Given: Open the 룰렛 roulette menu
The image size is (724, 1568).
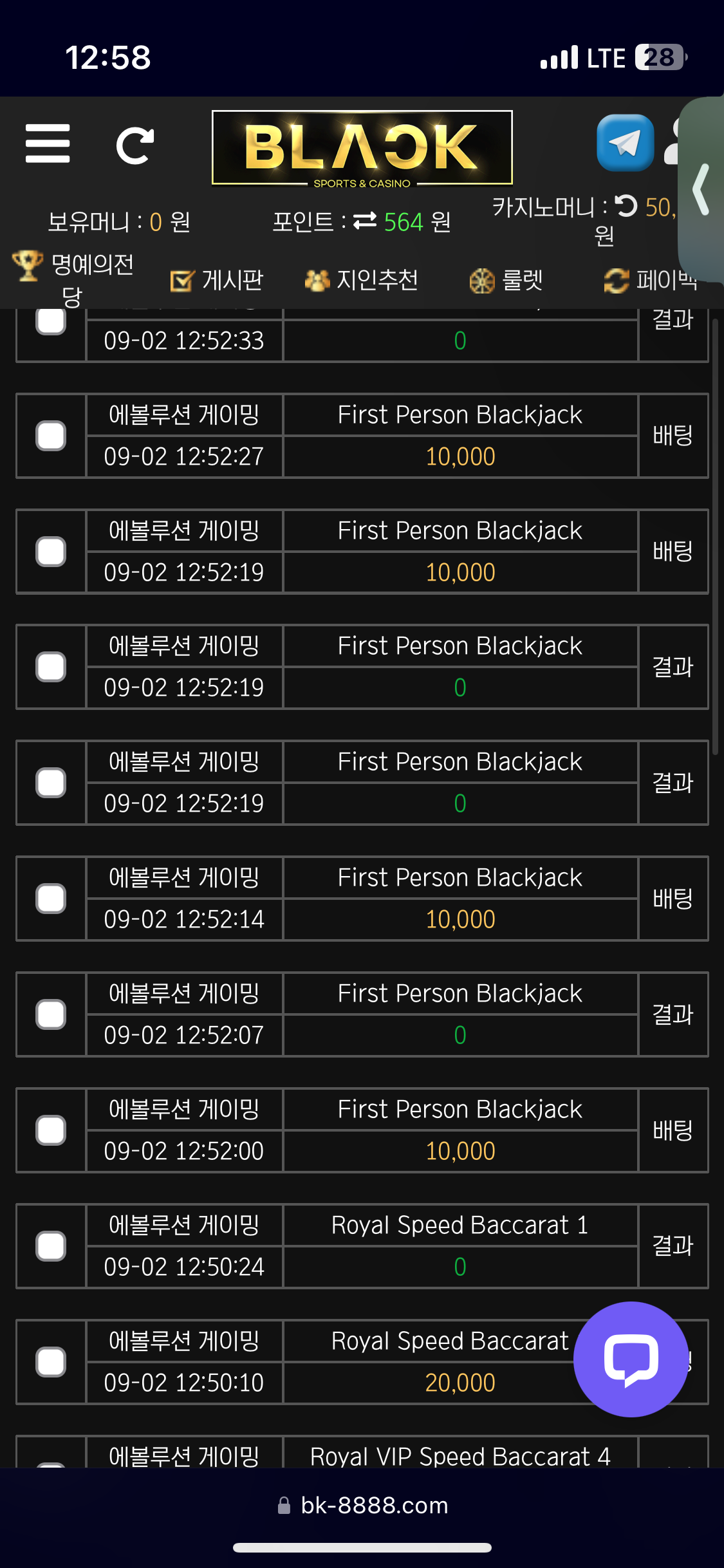Looking at the screenshot, I should pyautogui.click(x=506, y=280).
